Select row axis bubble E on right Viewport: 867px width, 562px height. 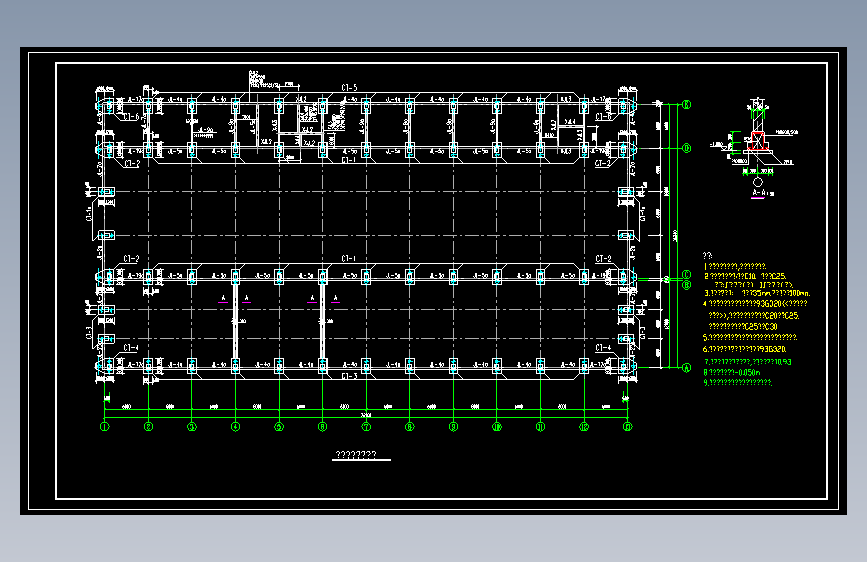coord(687,104)
